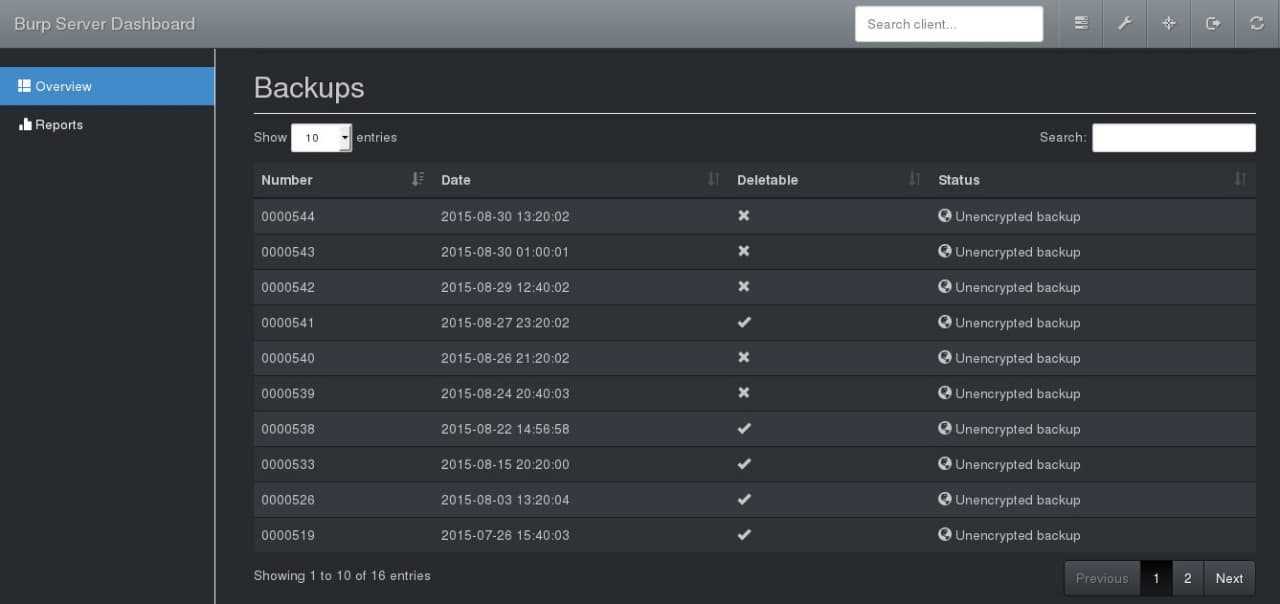Click the globe icon for backup 0000543
Image resolution: width=1280 pixels, height=604 pixels.
945,251
